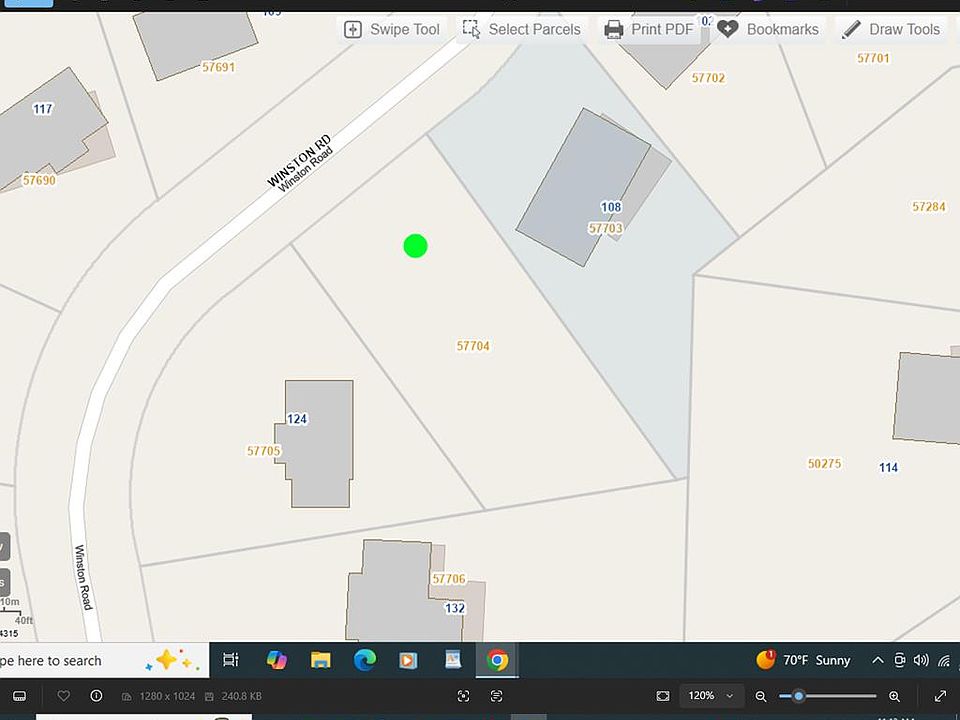Click the zoom in magnifier icon
The width and height of the screenshot is (960, 720).
(894, 696)
